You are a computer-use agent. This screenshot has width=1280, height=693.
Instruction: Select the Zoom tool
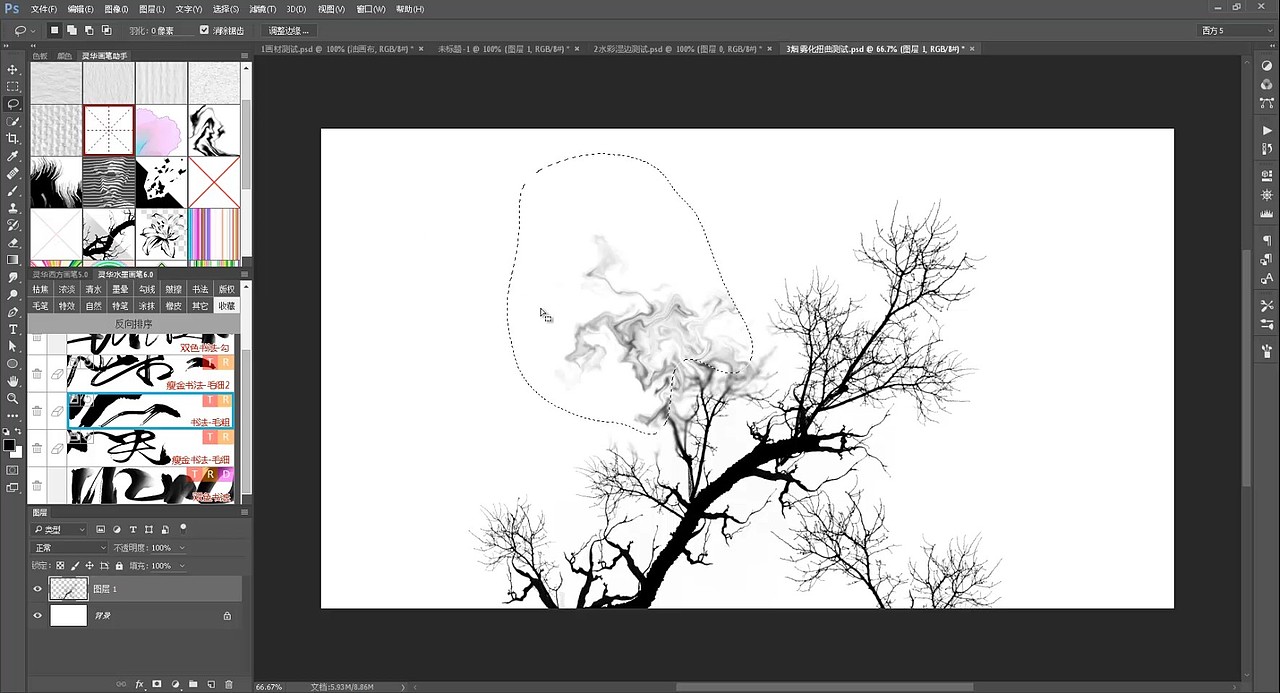point(13,398)
